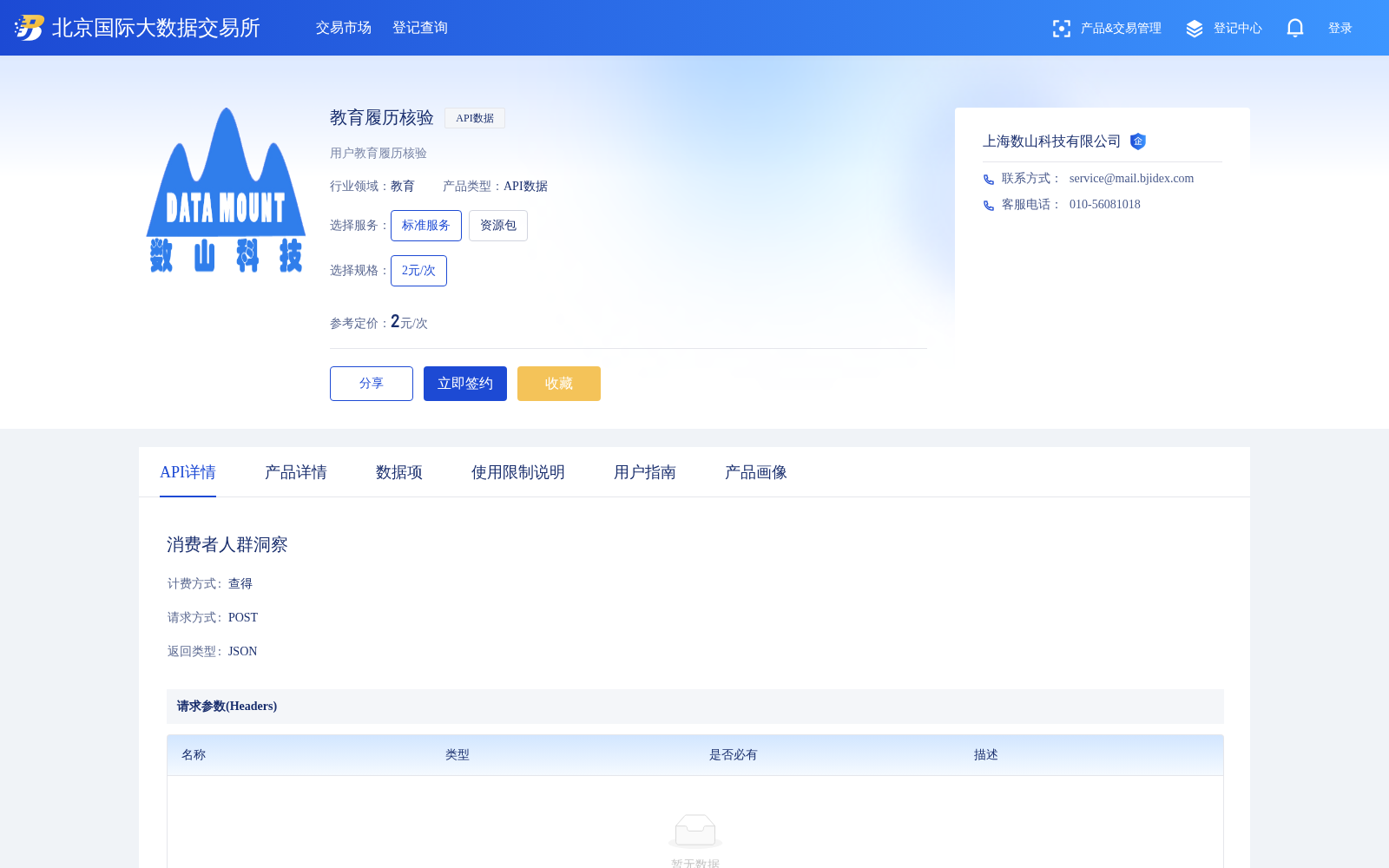Click the 描述 column header
The width and height of the screenshot is (1389, 868).
click(x=986, y=755)
